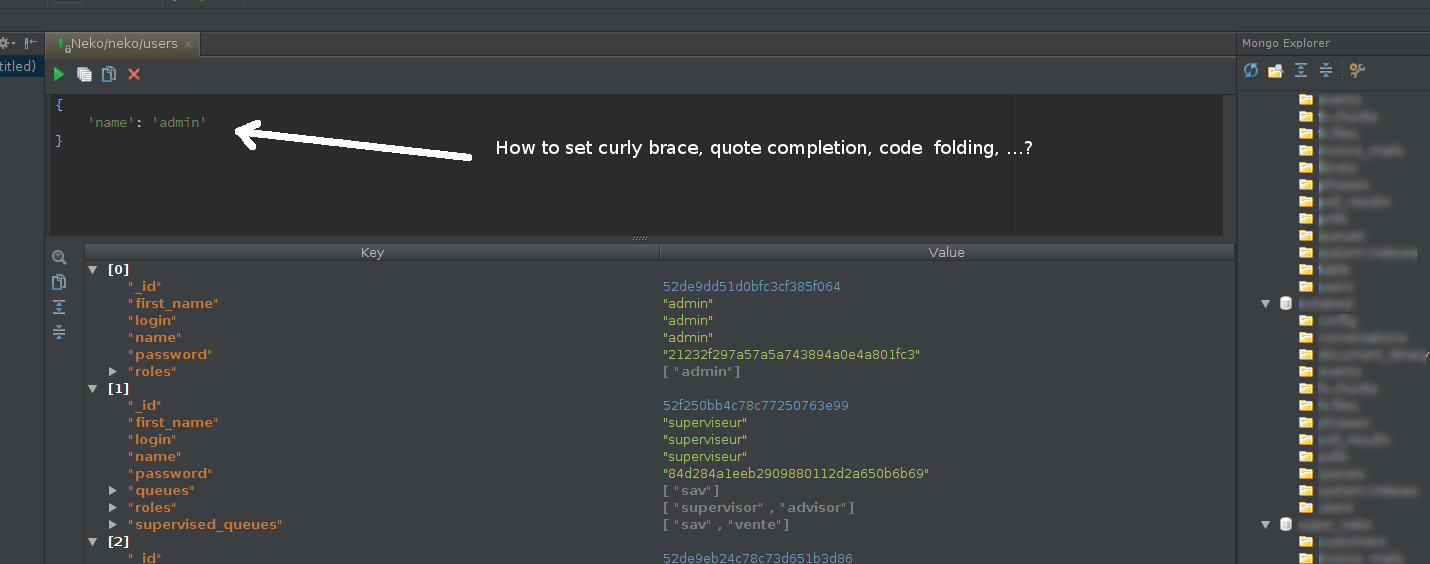The width and height of the screenshot is (1430, 564).
Task: Select "first_name" key in document [0]
Action: pos(173,303)
